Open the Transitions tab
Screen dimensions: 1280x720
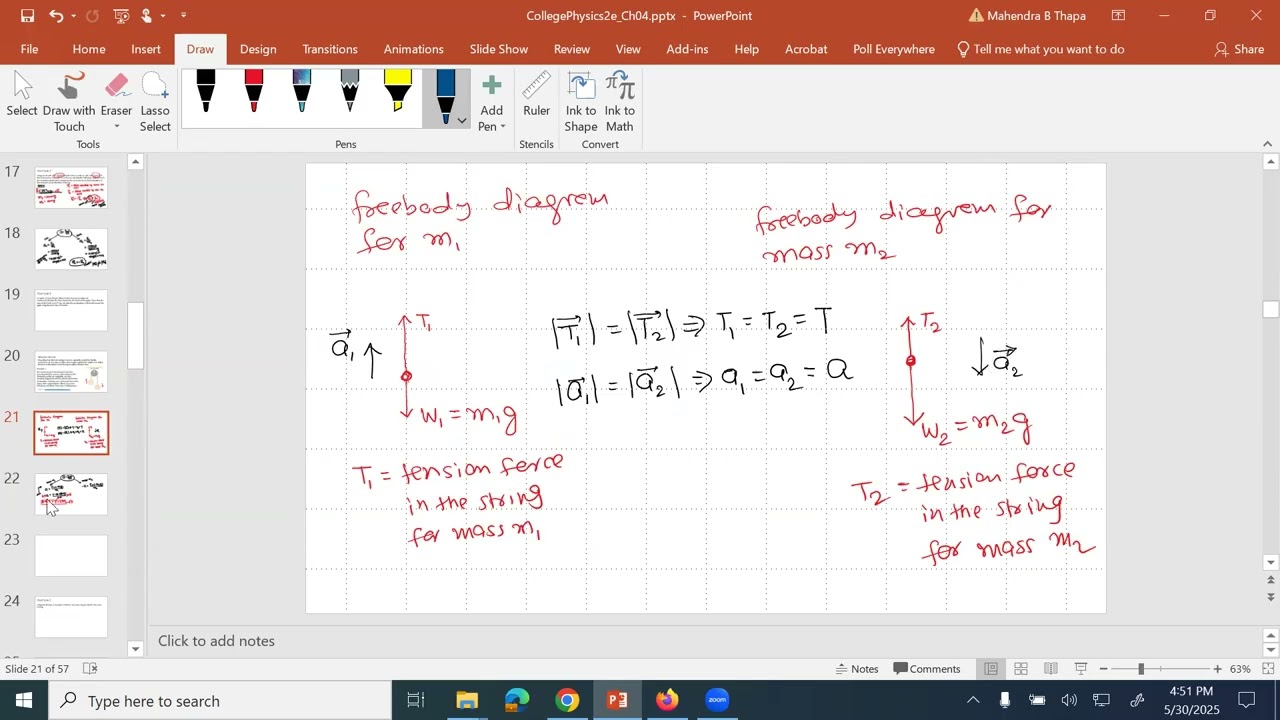coord(330,49)
